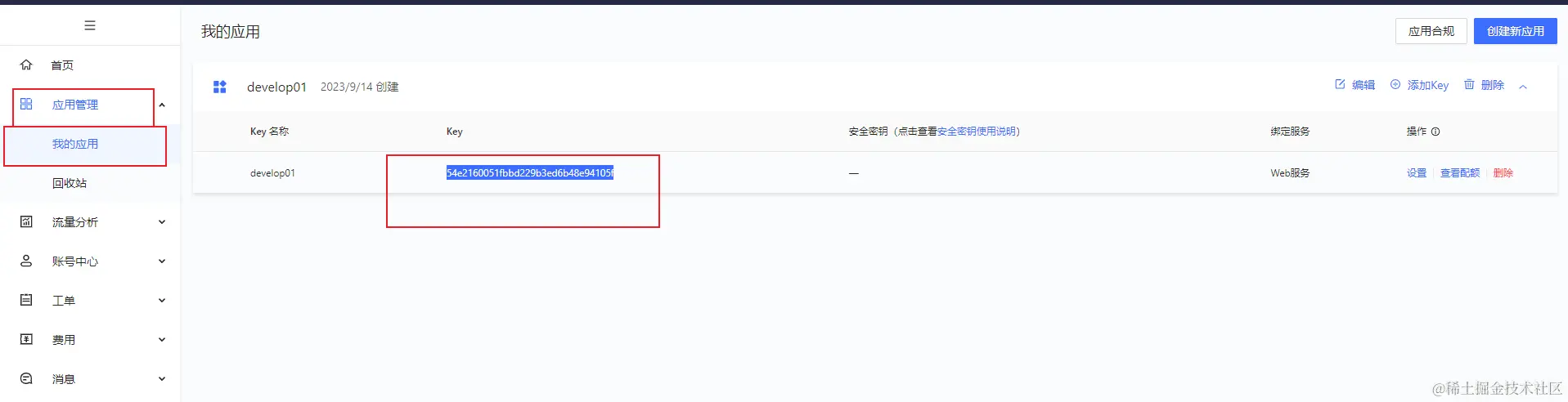Click 删除 in the application header
The image size is (1568, 402).
click(x=1493, y=85)
